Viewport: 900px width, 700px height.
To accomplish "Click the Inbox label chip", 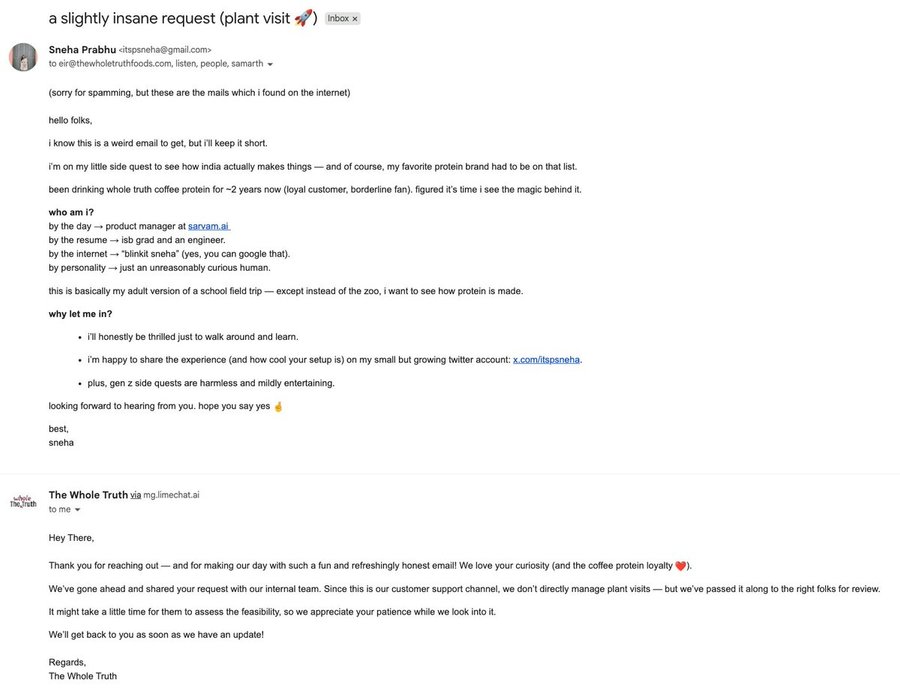I will click(338, 19).
